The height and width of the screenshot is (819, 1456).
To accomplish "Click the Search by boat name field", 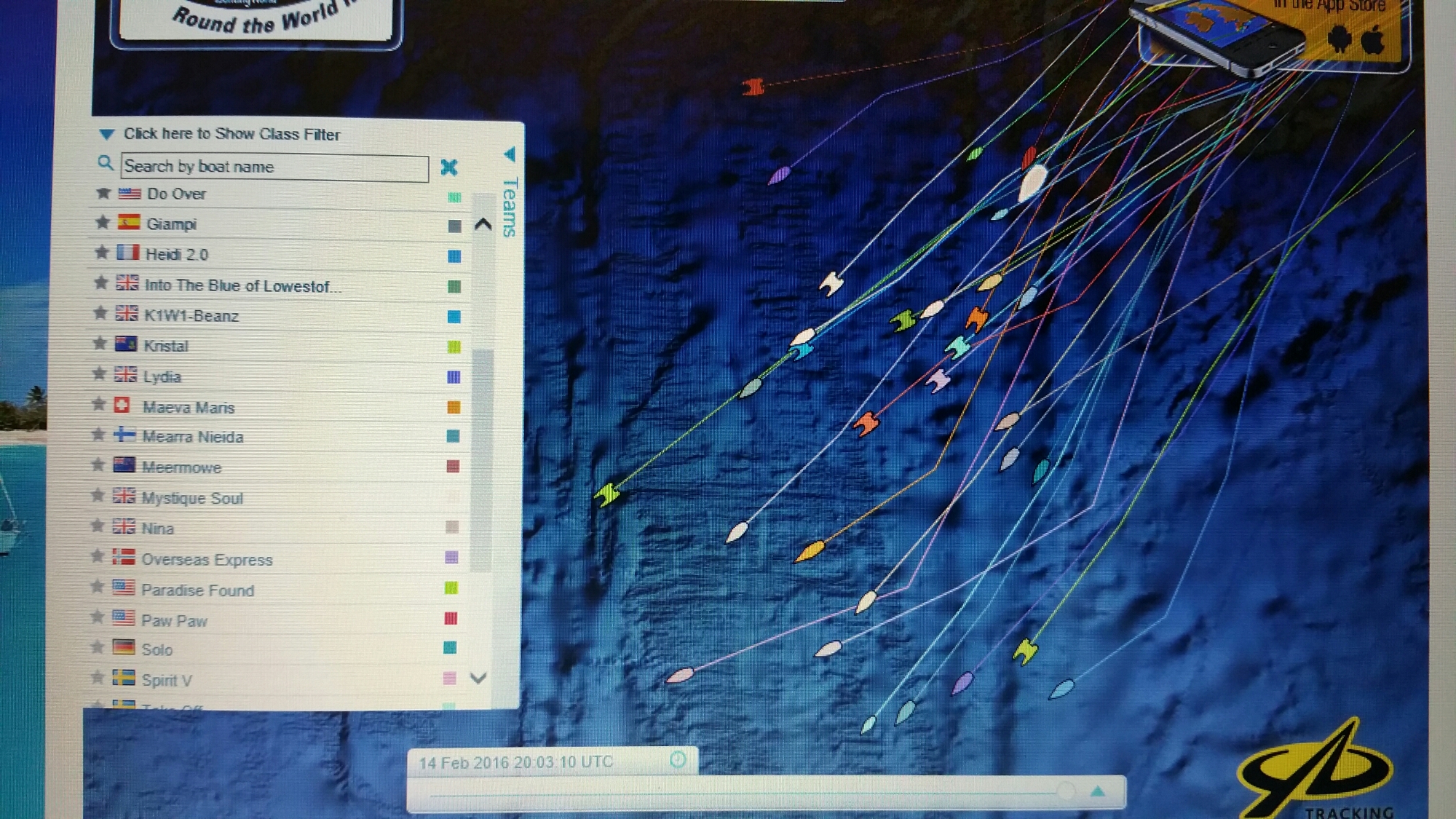I will tap(274, 167).
